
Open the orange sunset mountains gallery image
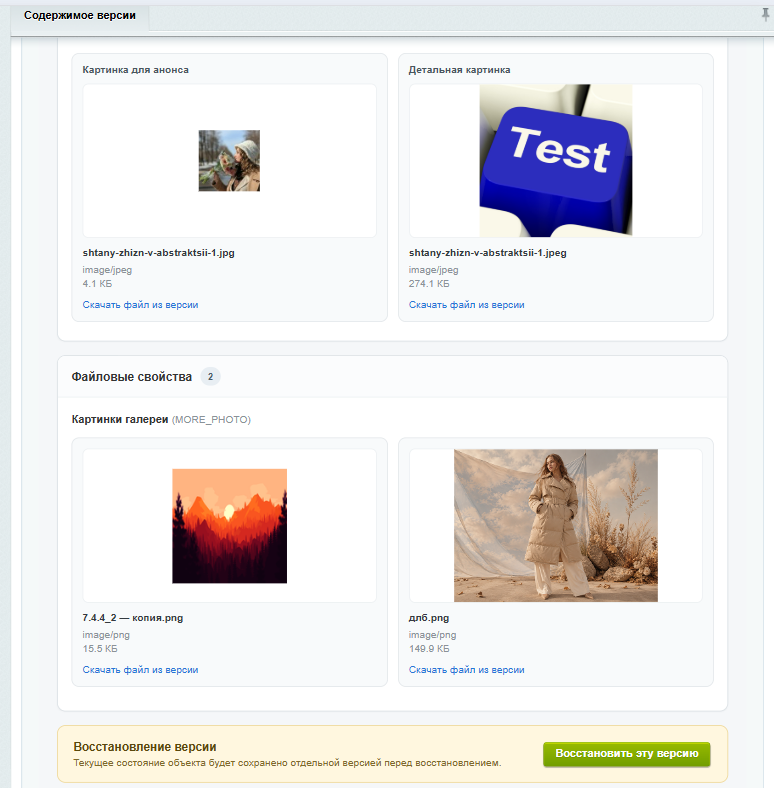pos(230,526)
